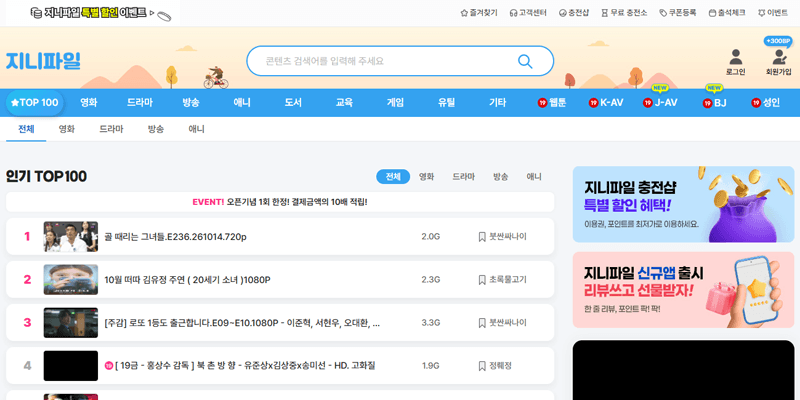Click the 지니파일 logo

(43, 61)
